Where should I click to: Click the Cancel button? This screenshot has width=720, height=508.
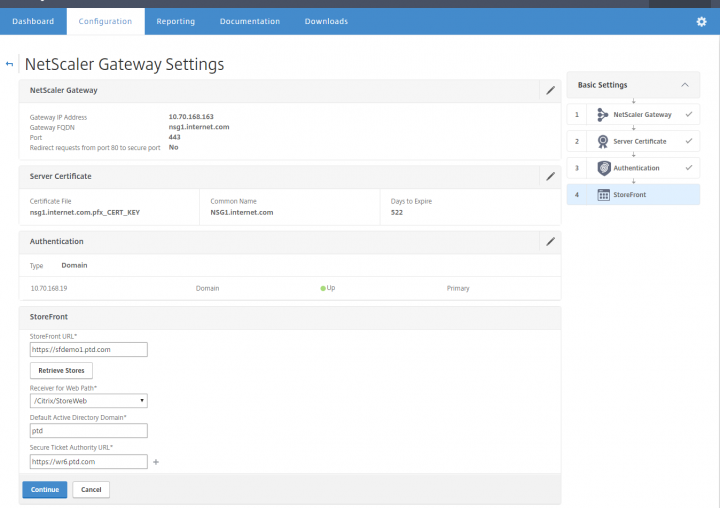[91, 490]
